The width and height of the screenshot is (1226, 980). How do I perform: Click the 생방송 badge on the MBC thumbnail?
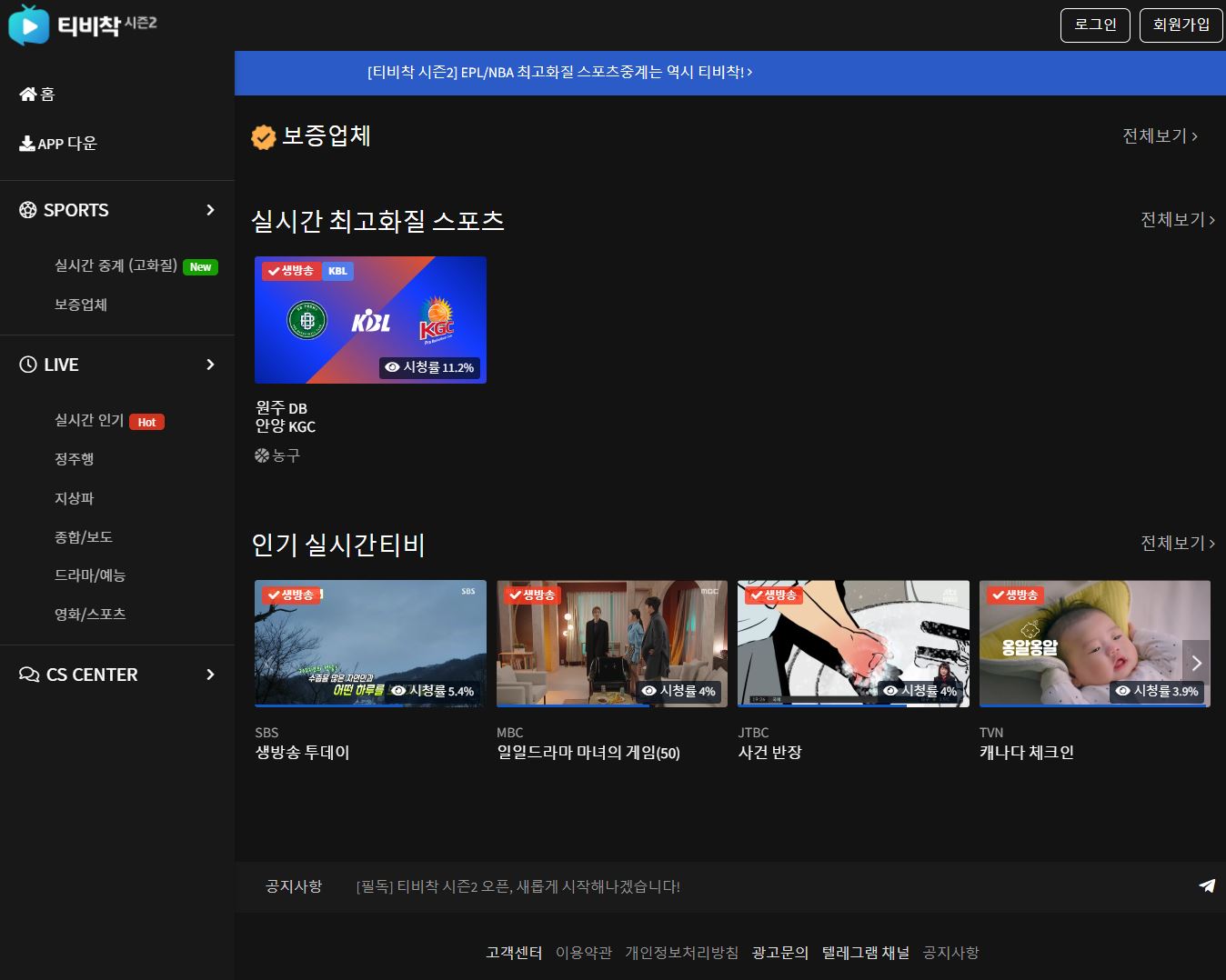click(532, 595)
